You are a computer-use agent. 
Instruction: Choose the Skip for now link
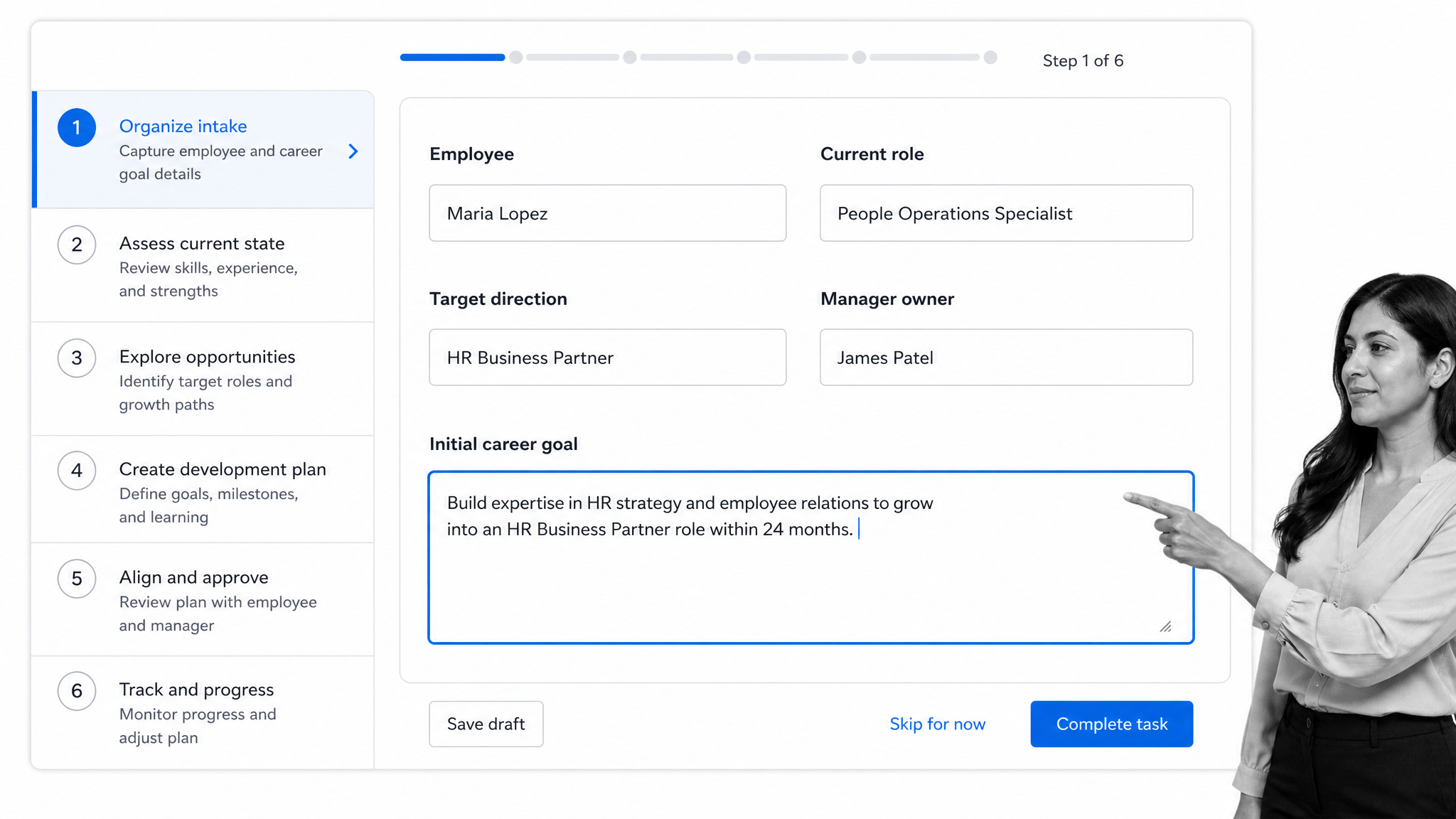coord(938,724)
